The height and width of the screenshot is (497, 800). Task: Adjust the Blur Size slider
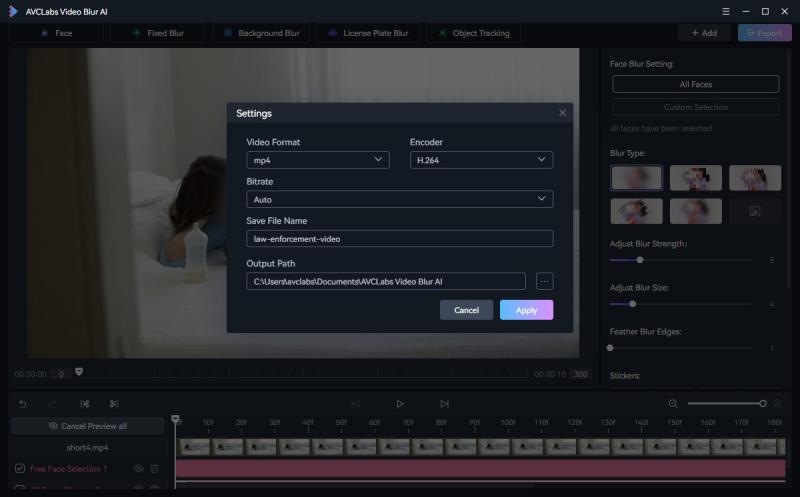pos(633,304)
